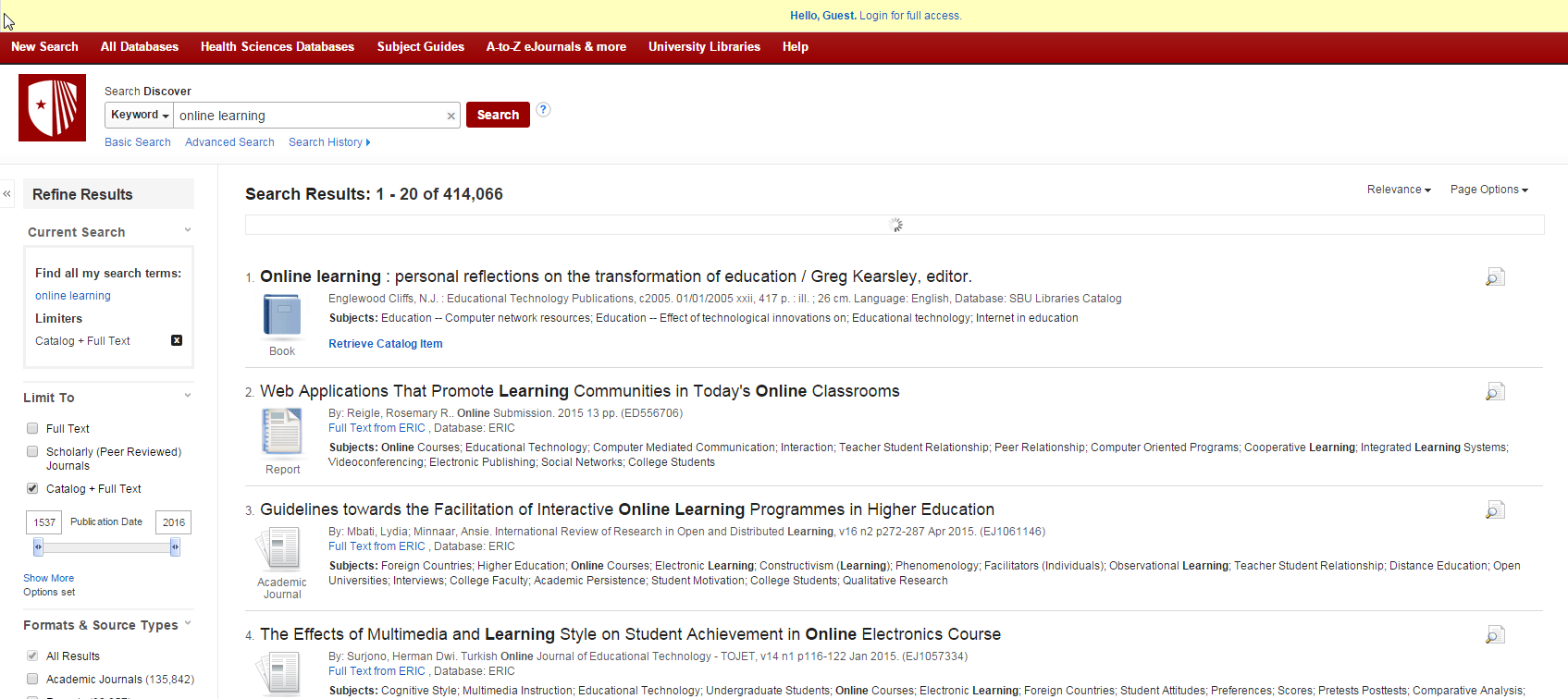Toggle the All Results checkbox
This screenshot has height=699, width=1568.
pos(33,656)
